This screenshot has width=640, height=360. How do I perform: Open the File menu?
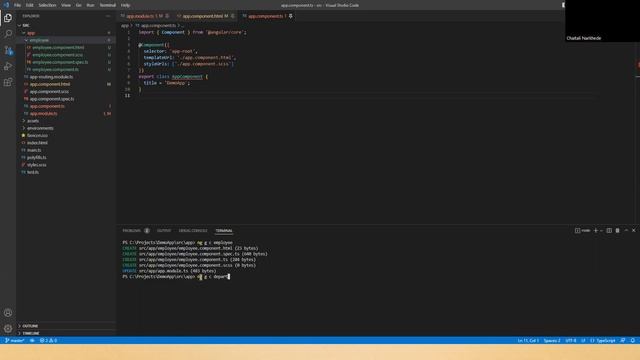17,5
